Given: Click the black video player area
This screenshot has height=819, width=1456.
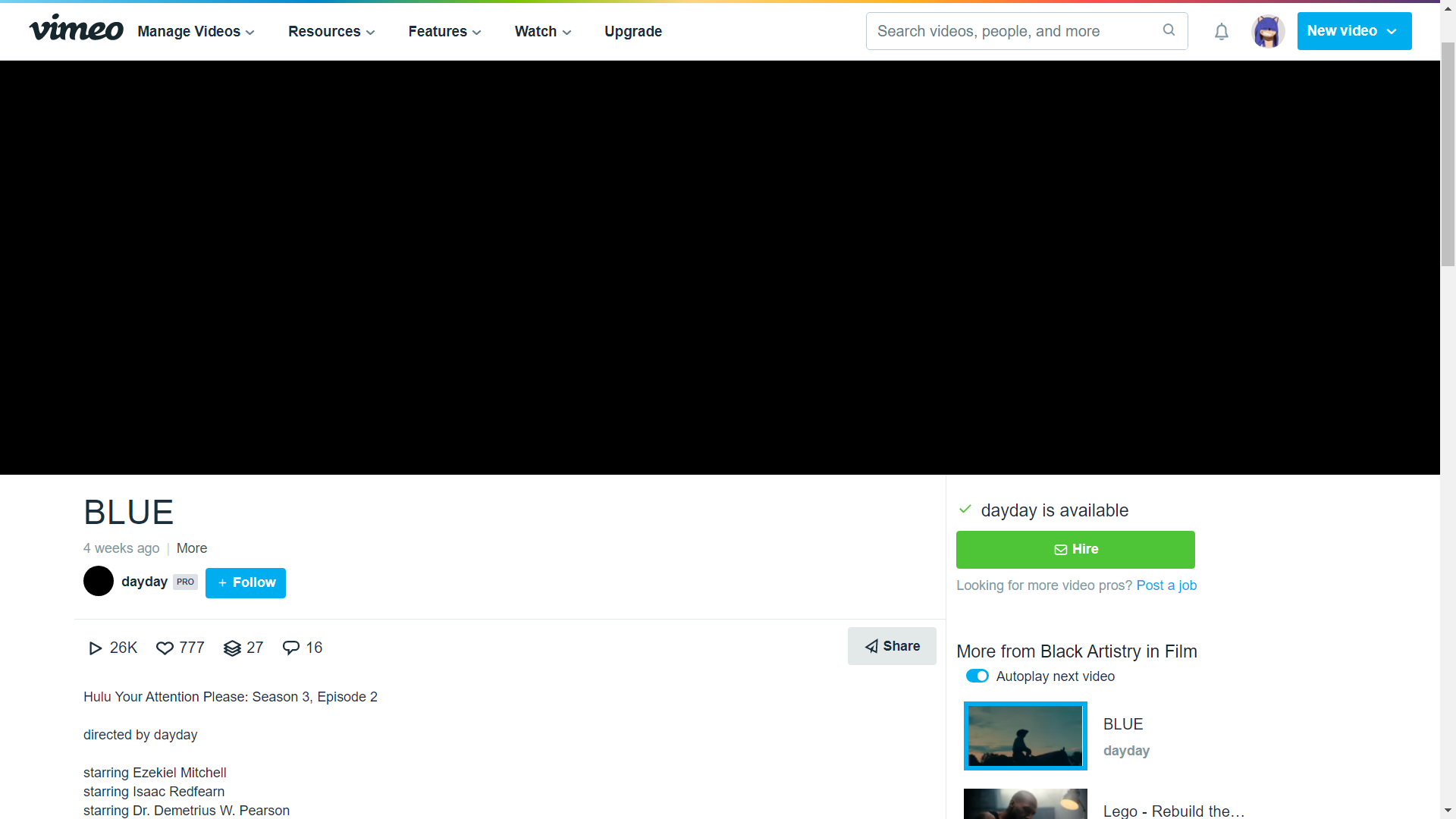Looking at the screenshot, I should coord(720,268).
